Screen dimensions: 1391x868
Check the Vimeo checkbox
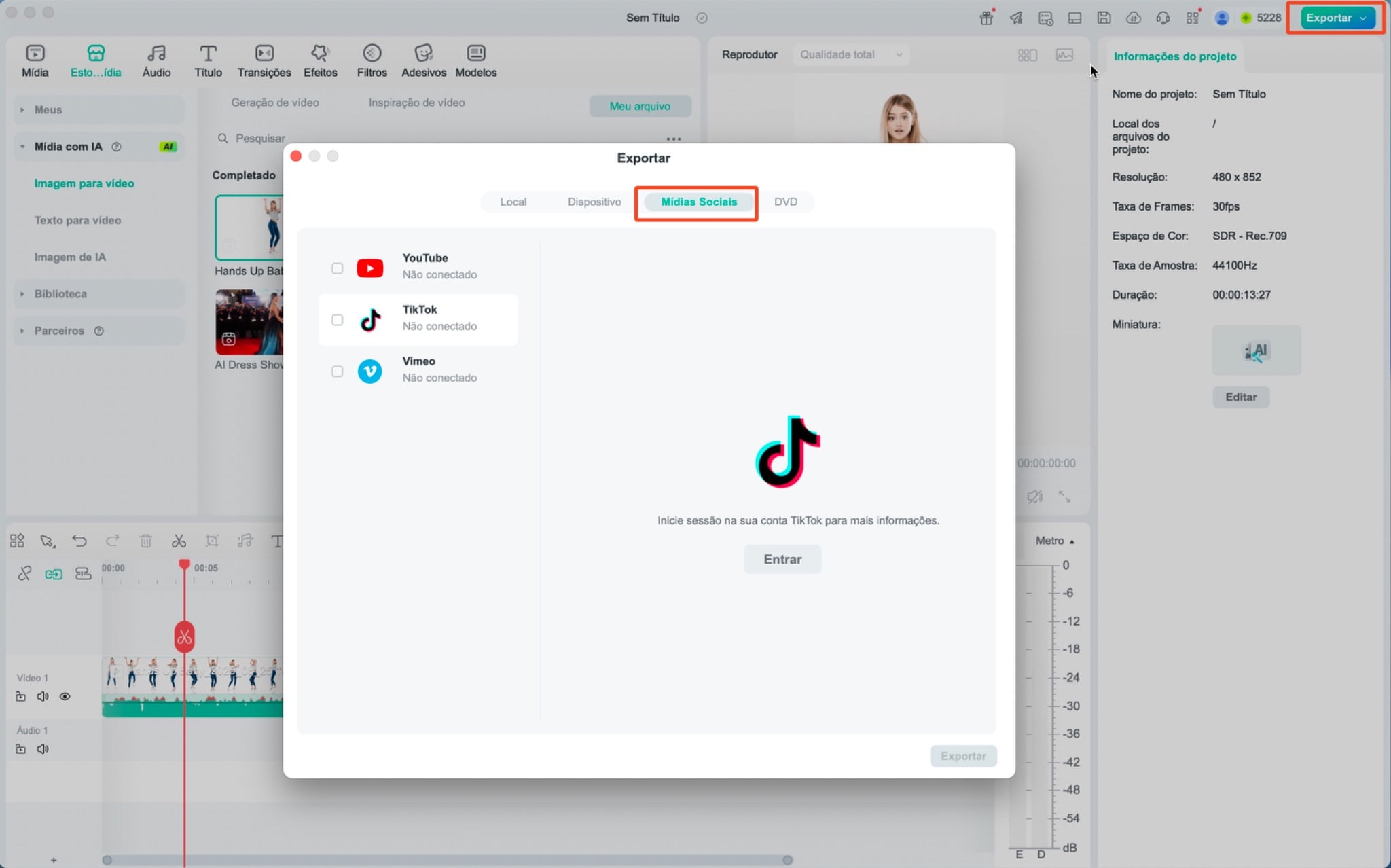(x=337, y=371)
